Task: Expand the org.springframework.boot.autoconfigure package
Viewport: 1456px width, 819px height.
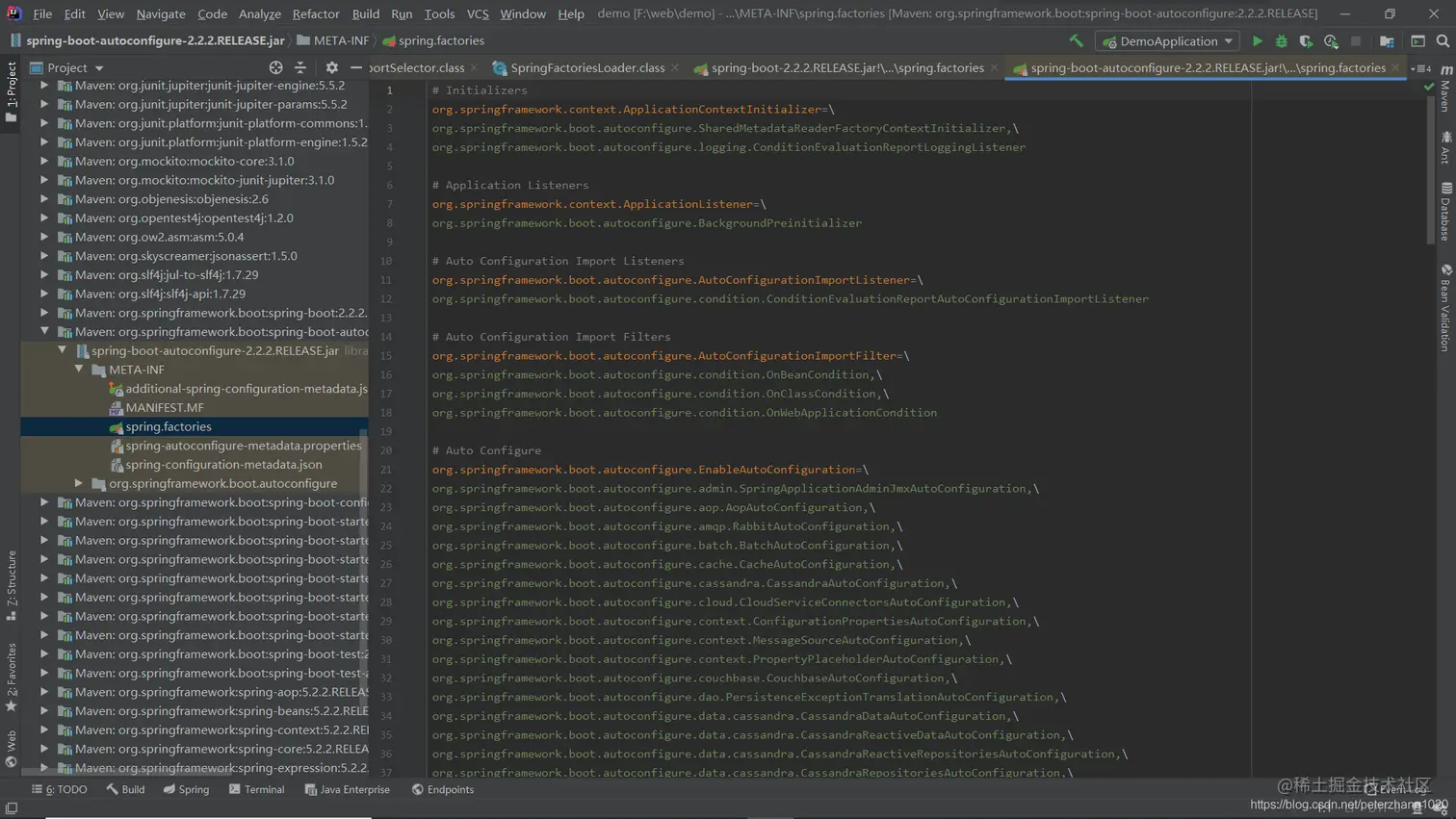Action: click(79, 483)
